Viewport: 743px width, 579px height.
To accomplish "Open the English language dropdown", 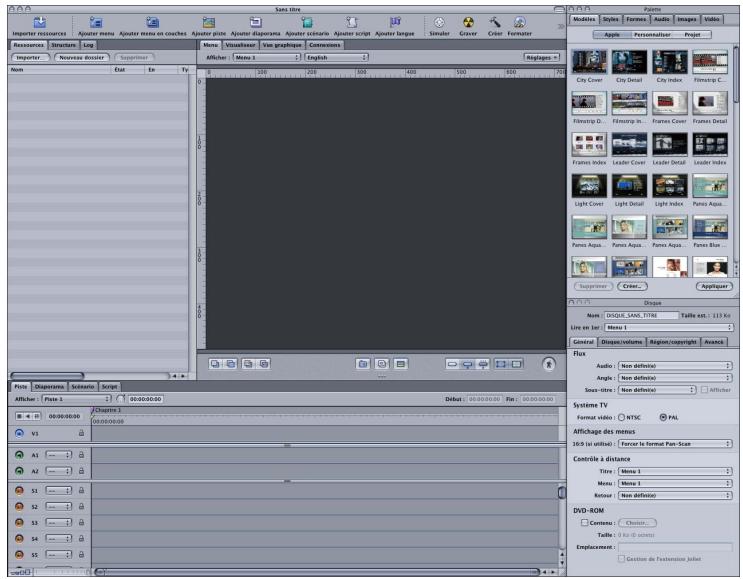I will click(336, 57).
